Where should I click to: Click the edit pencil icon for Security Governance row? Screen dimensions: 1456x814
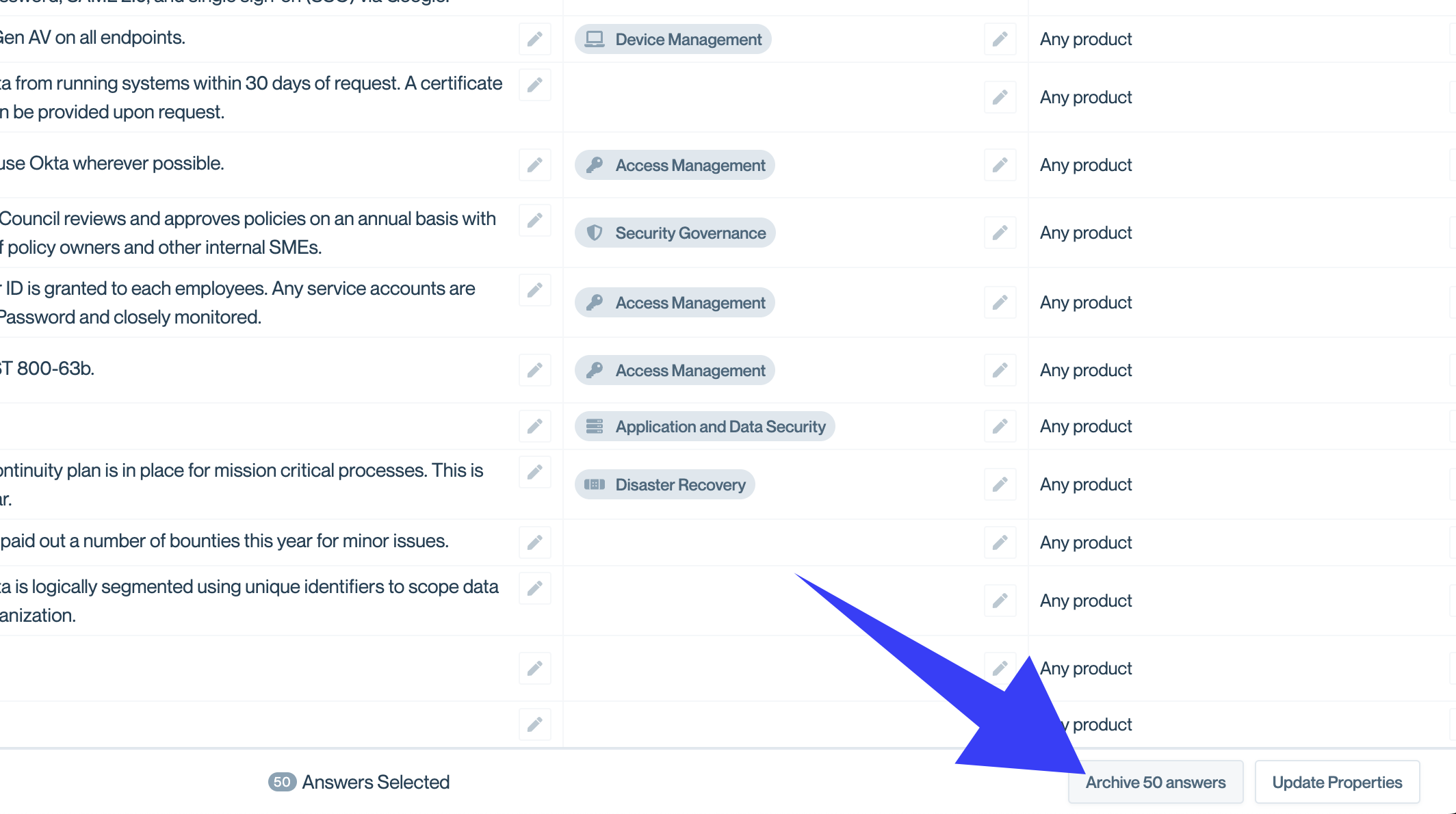click(x=1000, y=233)
